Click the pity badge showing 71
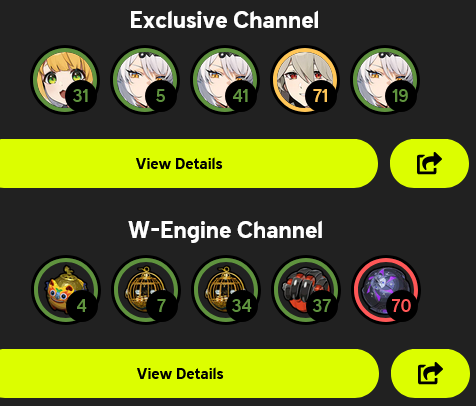 tap(320, 96)
